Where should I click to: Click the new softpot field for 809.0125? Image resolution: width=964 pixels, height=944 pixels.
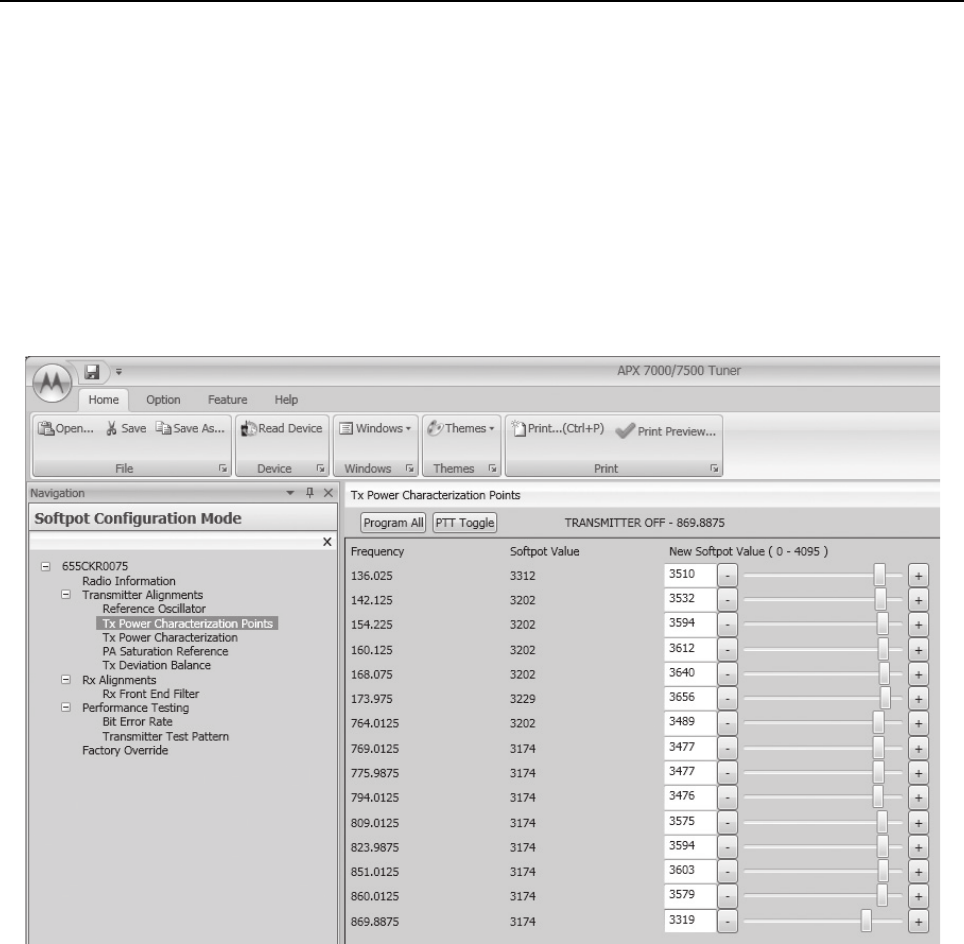[690, 822]
